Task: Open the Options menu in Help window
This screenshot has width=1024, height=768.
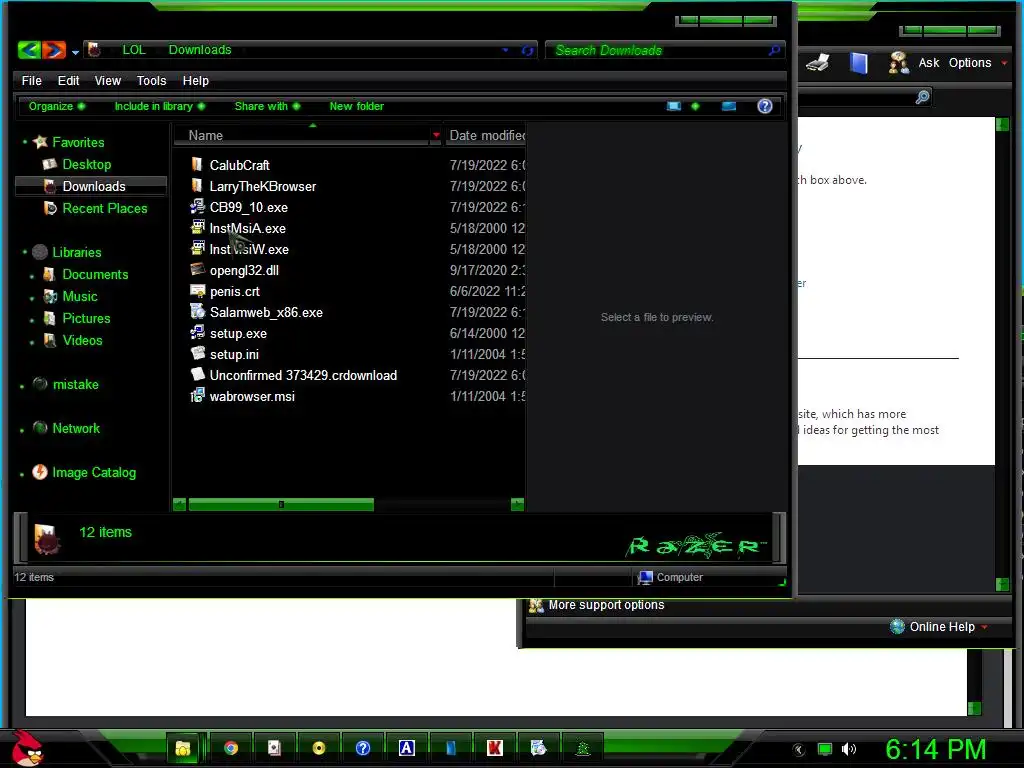Action: tap(978, 63)
